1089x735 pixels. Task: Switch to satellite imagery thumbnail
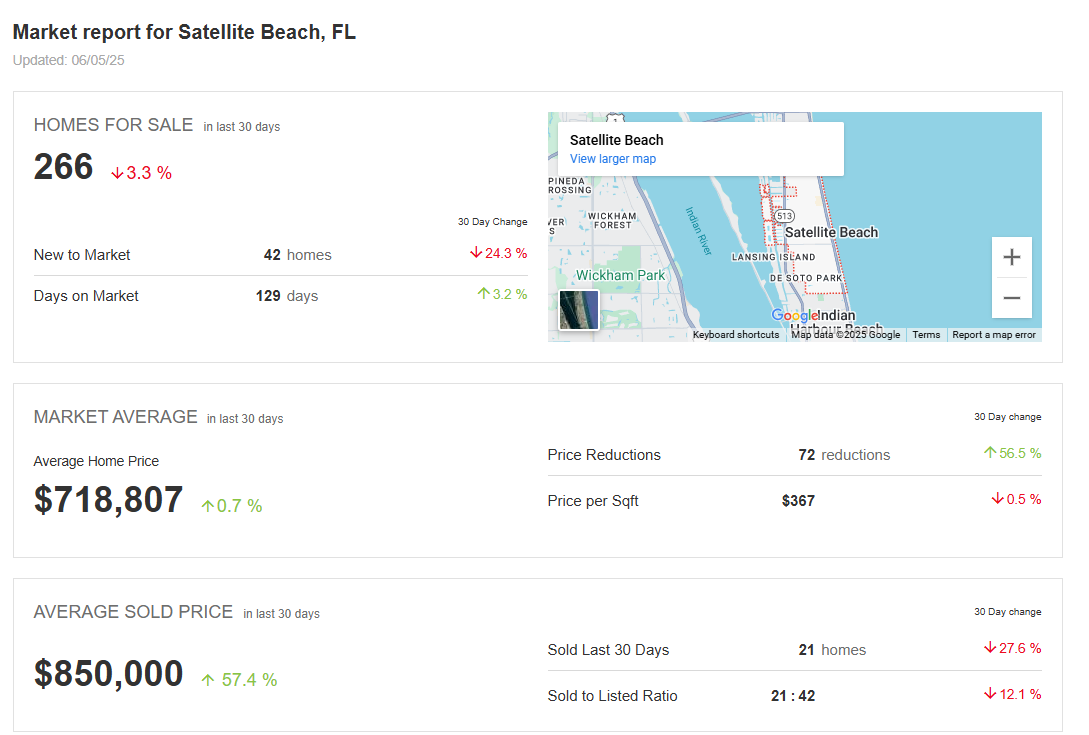(579, 310)
